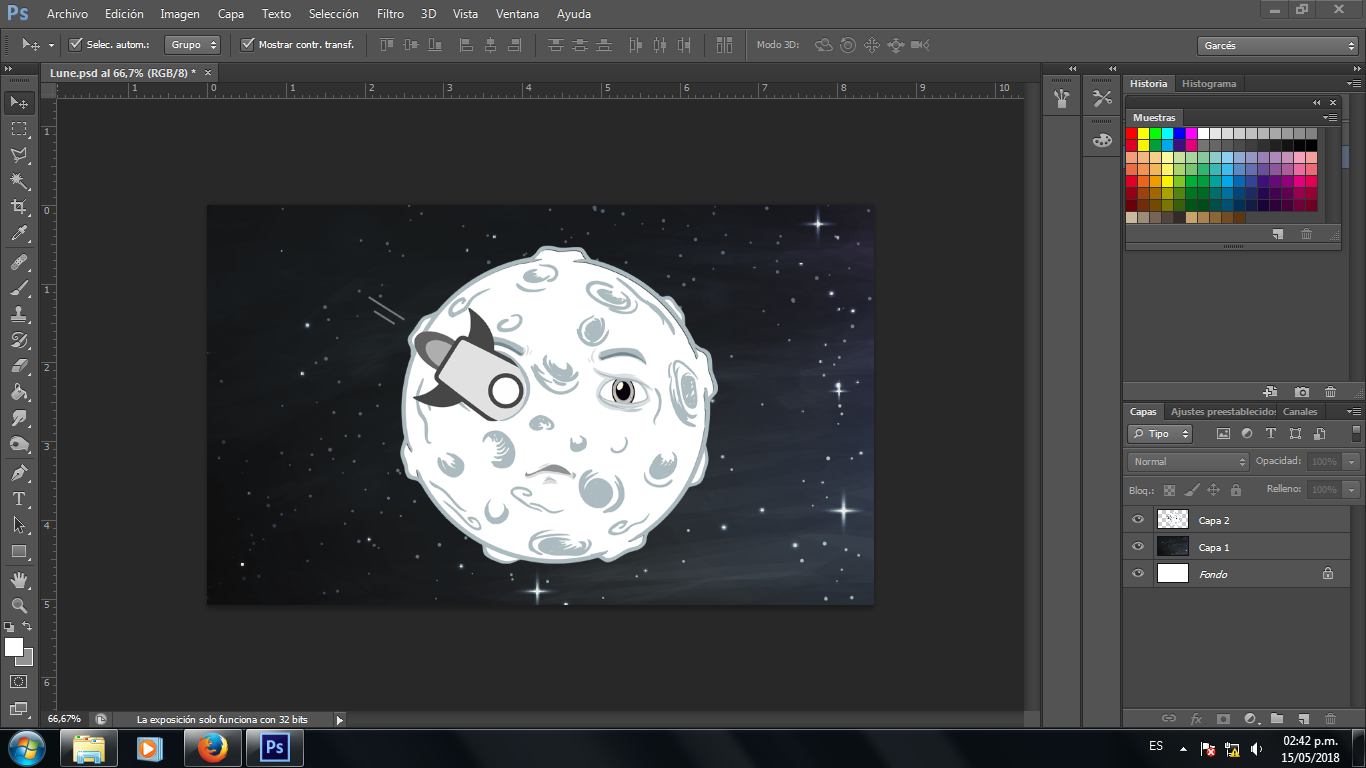1366x768 pixels.
Task: Open the Opacidad dropdown arrow
Action: (x=1351, y=462)
